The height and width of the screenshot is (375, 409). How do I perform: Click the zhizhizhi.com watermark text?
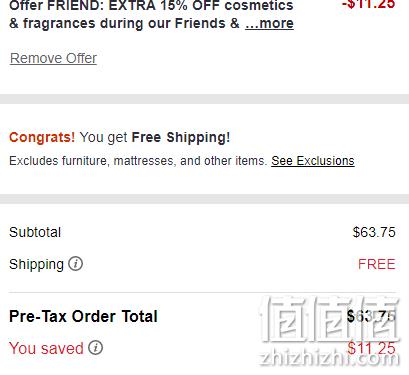pyautogui.click(x=329, y=358)
